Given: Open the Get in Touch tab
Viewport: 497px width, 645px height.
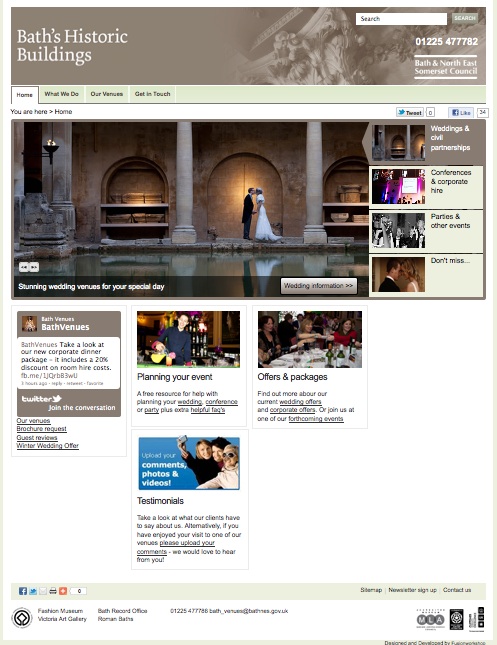Looking at the screenshot, I should pyautogui.click(x=152, y=94).
